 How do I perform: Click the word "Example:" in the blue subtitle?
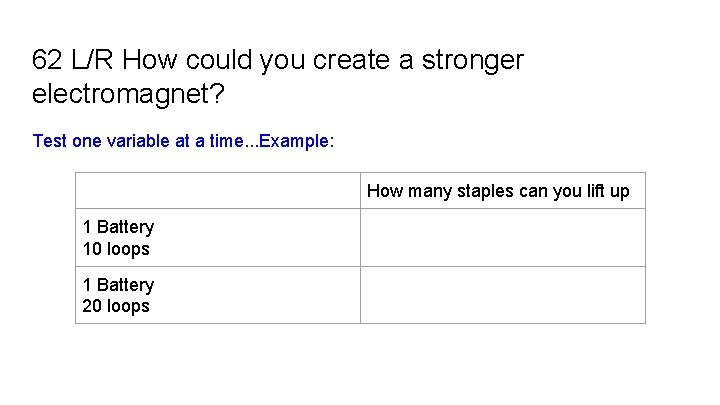(x=296, y=141)
